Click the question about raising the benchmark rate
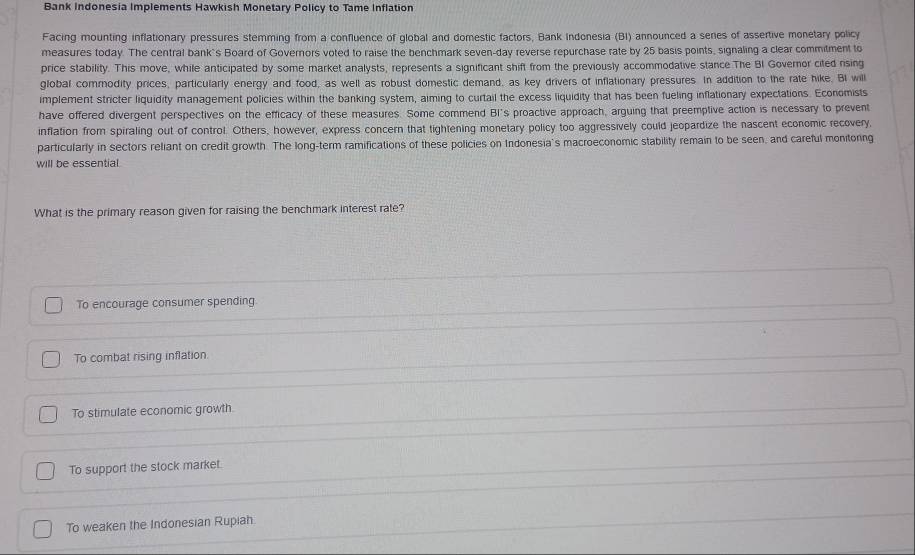Image resolution: width=915 pixels, height=555 pixels. (219, 210)
